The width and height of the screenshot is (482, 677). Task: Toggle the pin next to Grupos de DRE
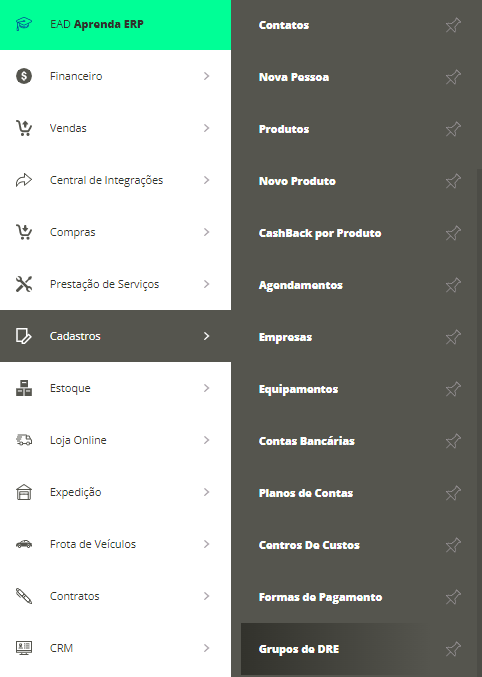[453, 649]
